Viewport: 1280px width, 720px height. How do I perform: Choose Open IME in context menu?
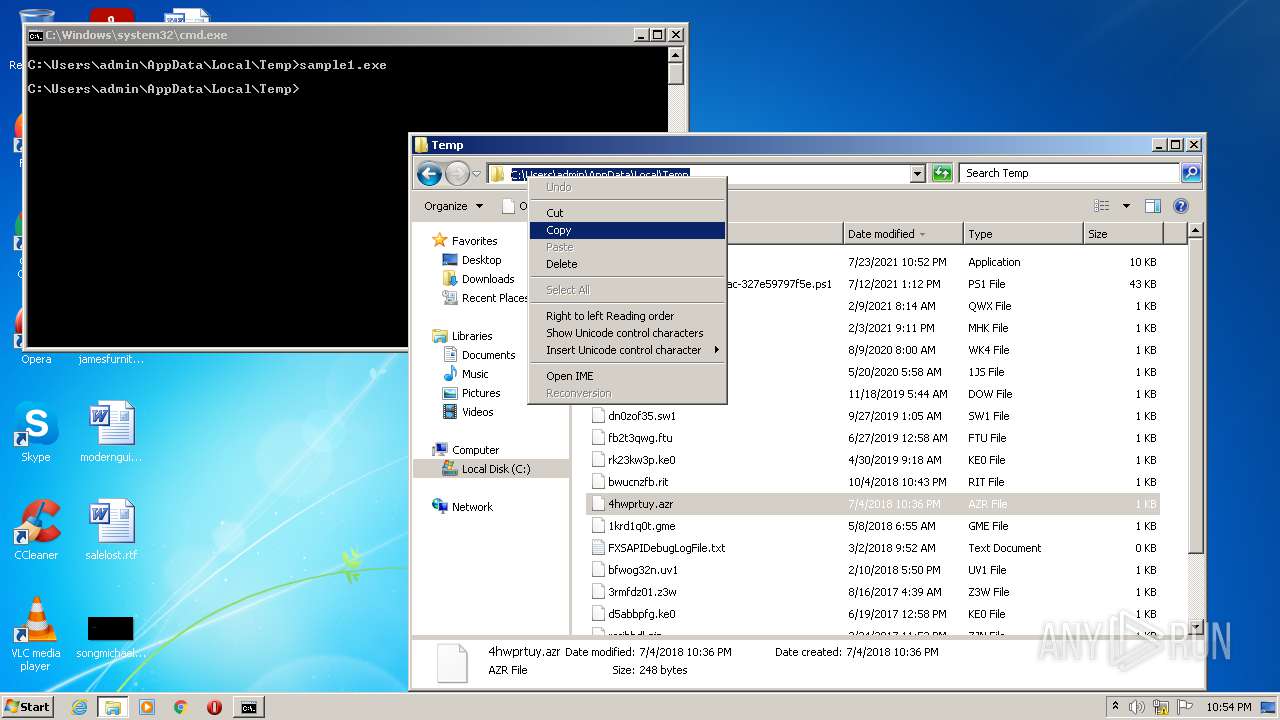click(627, 376)
